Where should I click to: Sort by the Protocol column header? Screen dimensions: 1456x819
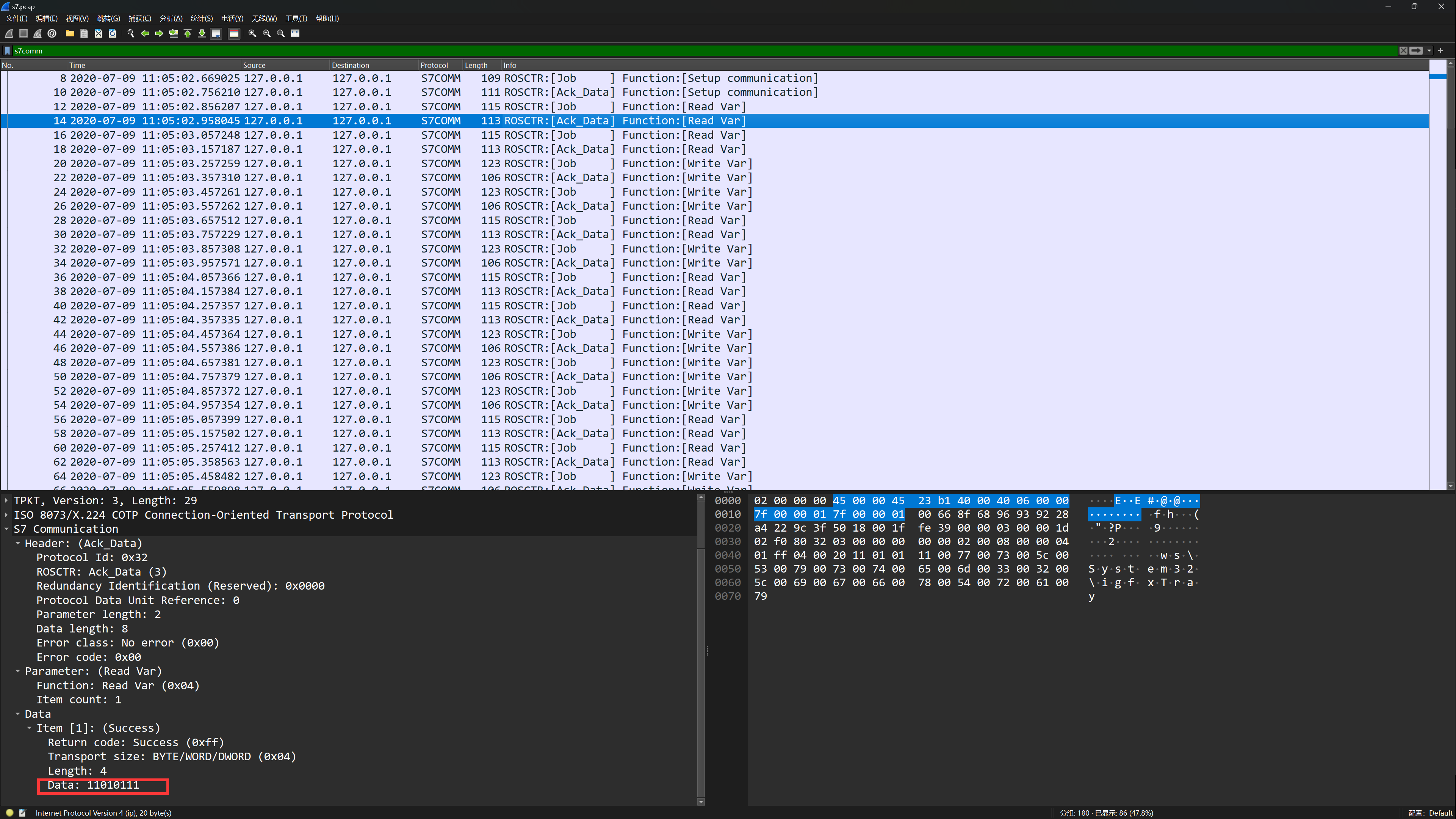440,65
